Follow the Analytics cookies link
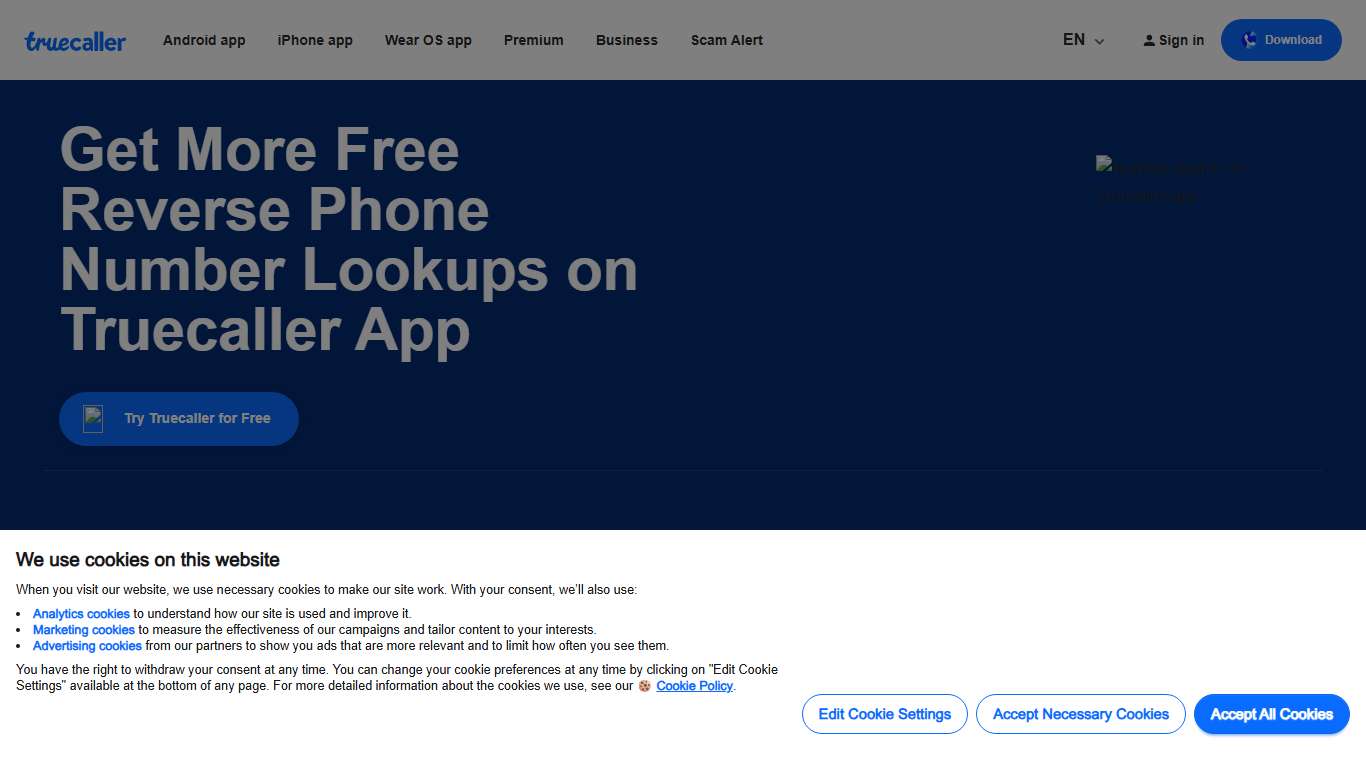The image size is (1366, 768). pyautogui.click(x=81, y=613)
